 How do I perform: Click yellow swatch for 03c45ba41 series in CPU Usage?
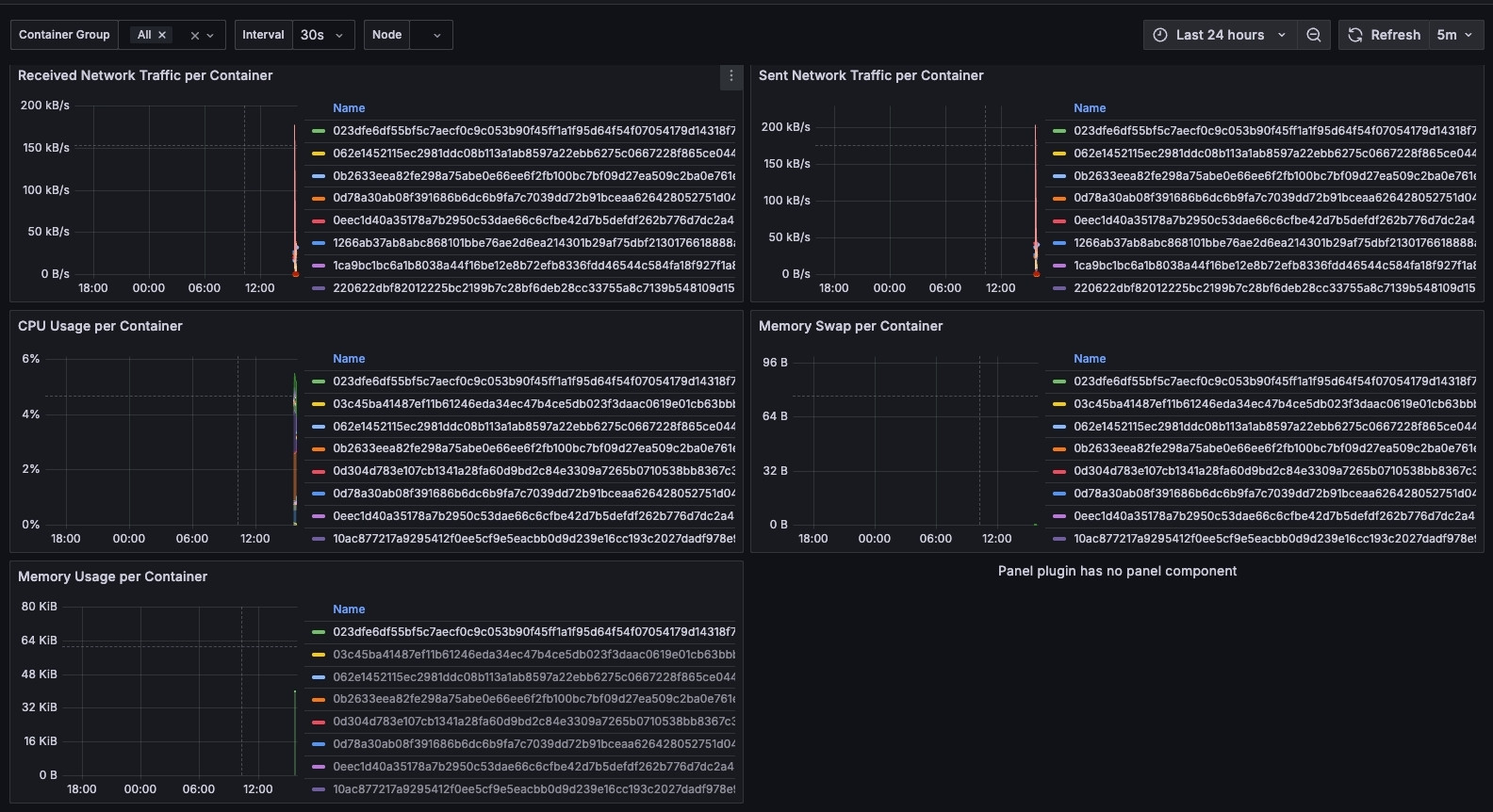[x=319, y=404]
